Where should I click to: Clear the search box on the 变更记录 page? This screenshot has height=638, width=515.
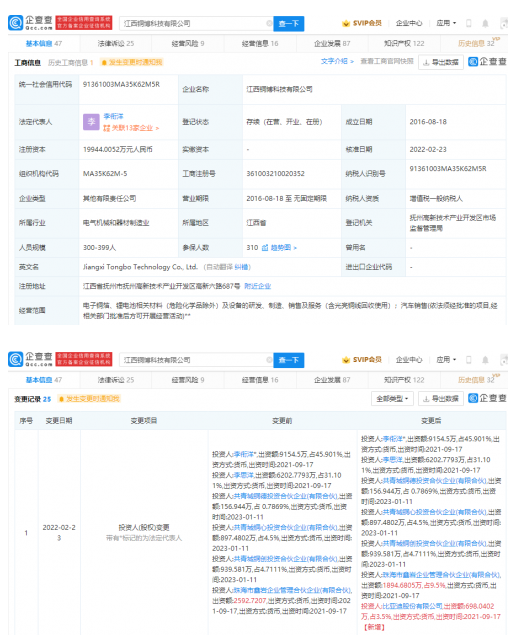[269, 360]
